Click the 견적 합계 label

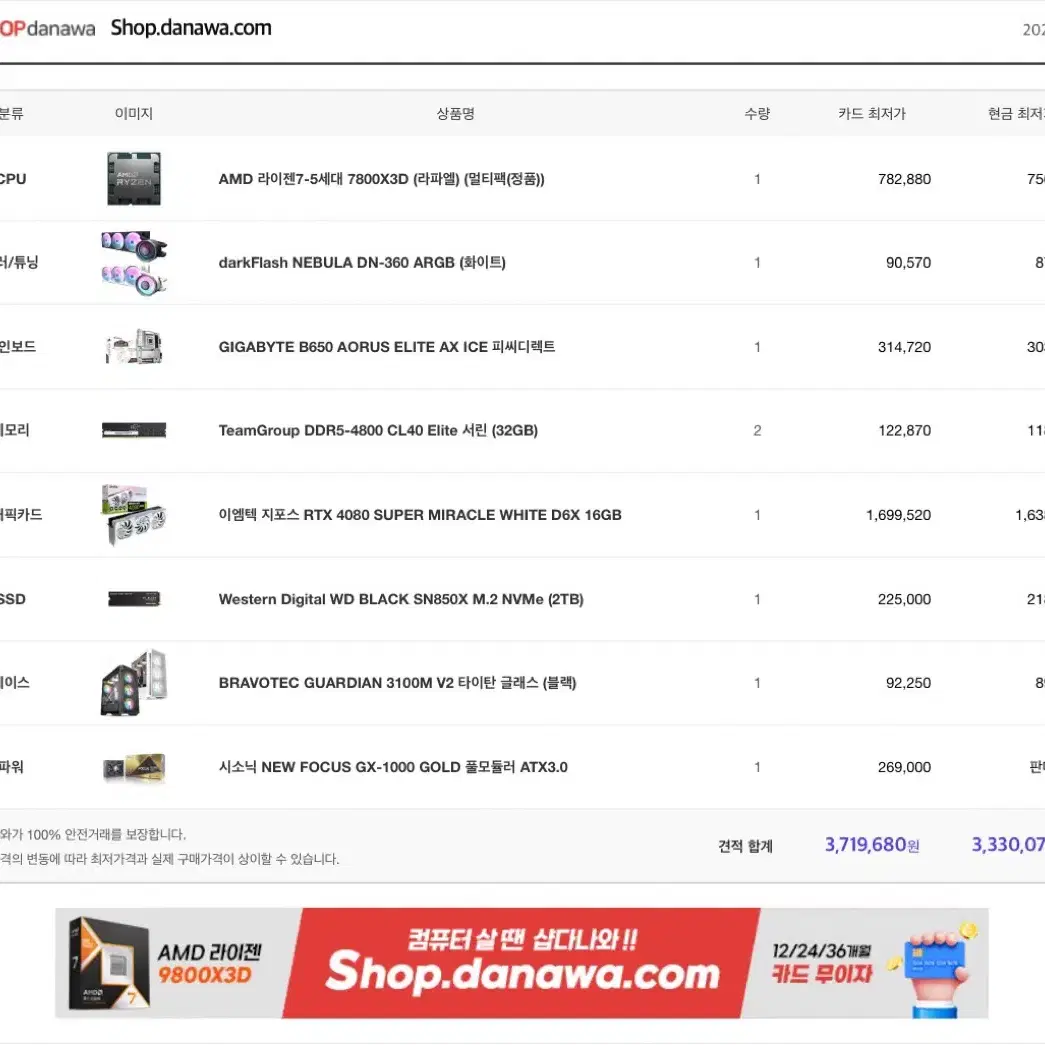tap(745, 846)
